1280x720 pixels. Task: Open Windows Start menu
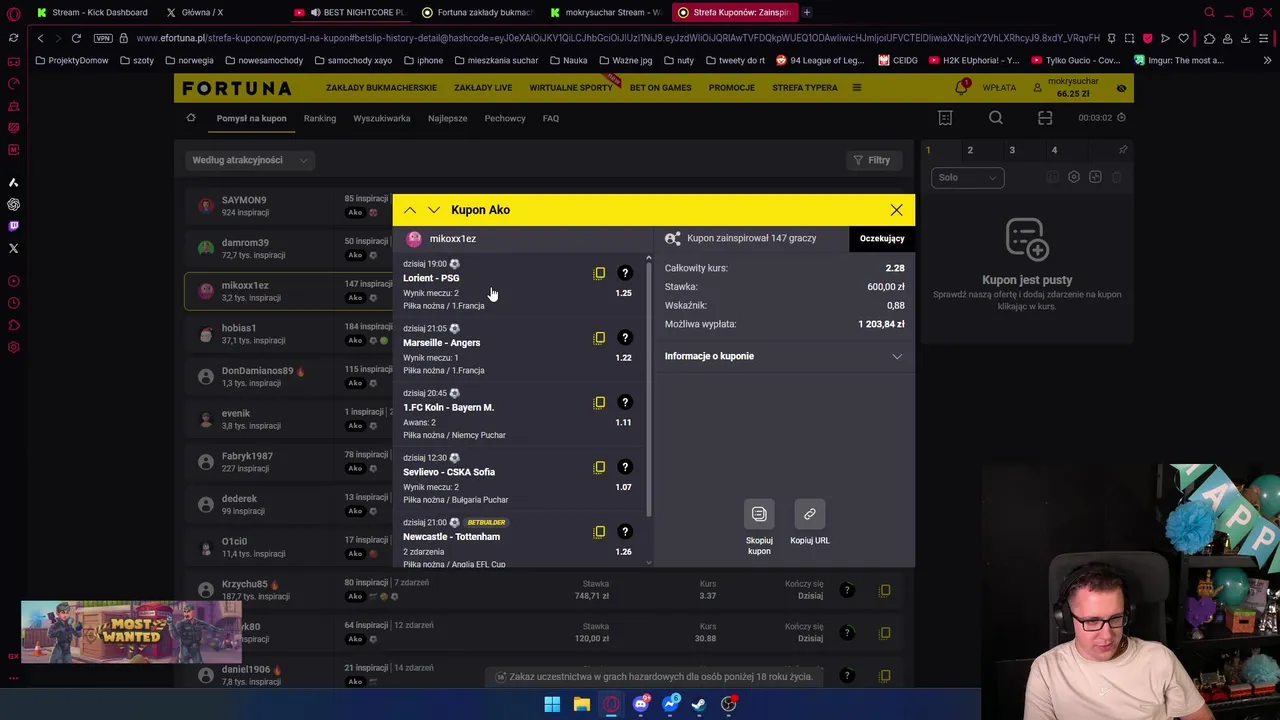point(552,704)
